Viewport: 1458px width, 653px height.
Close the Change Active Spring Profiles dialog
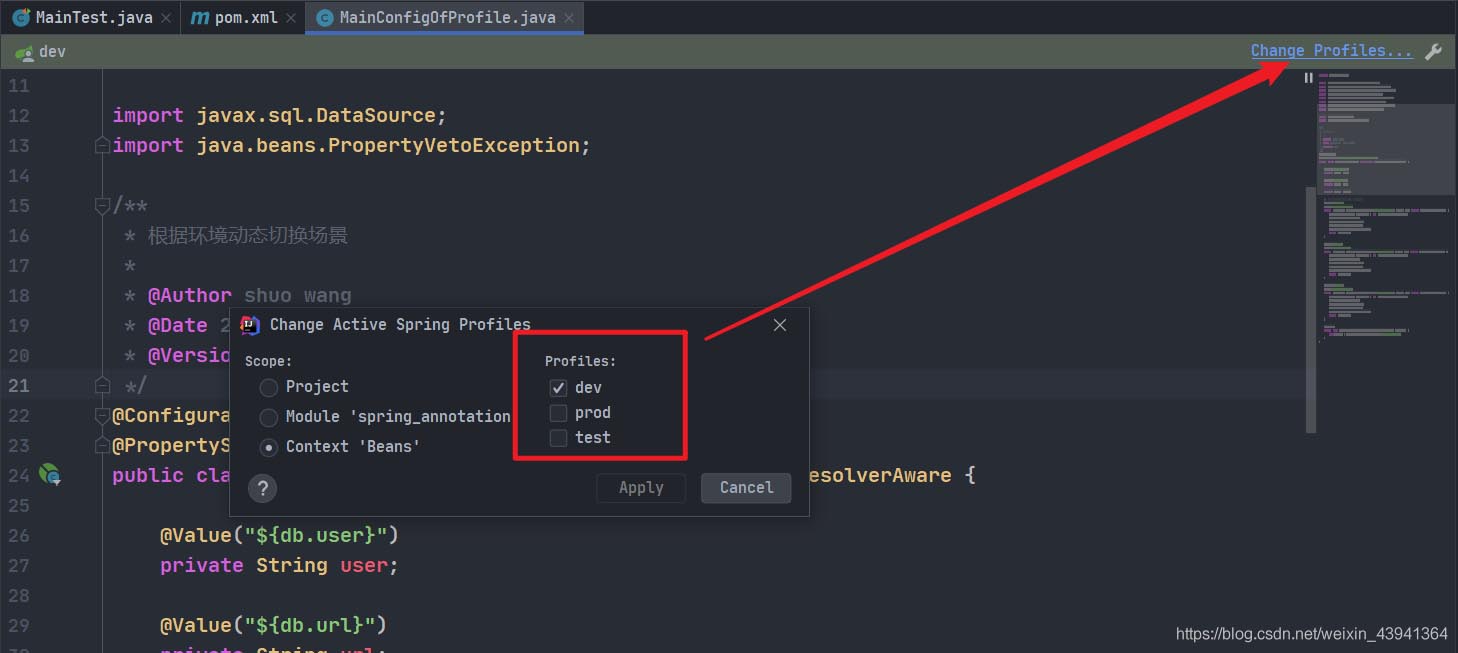click(x=780, y=325)
